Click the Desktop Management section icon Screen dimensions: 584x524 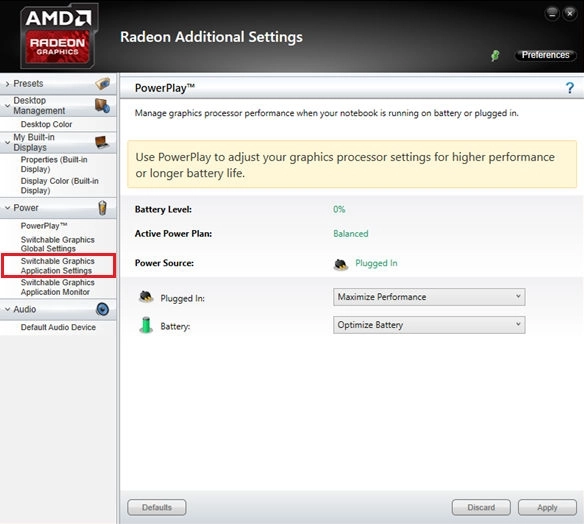click(102, 105)
